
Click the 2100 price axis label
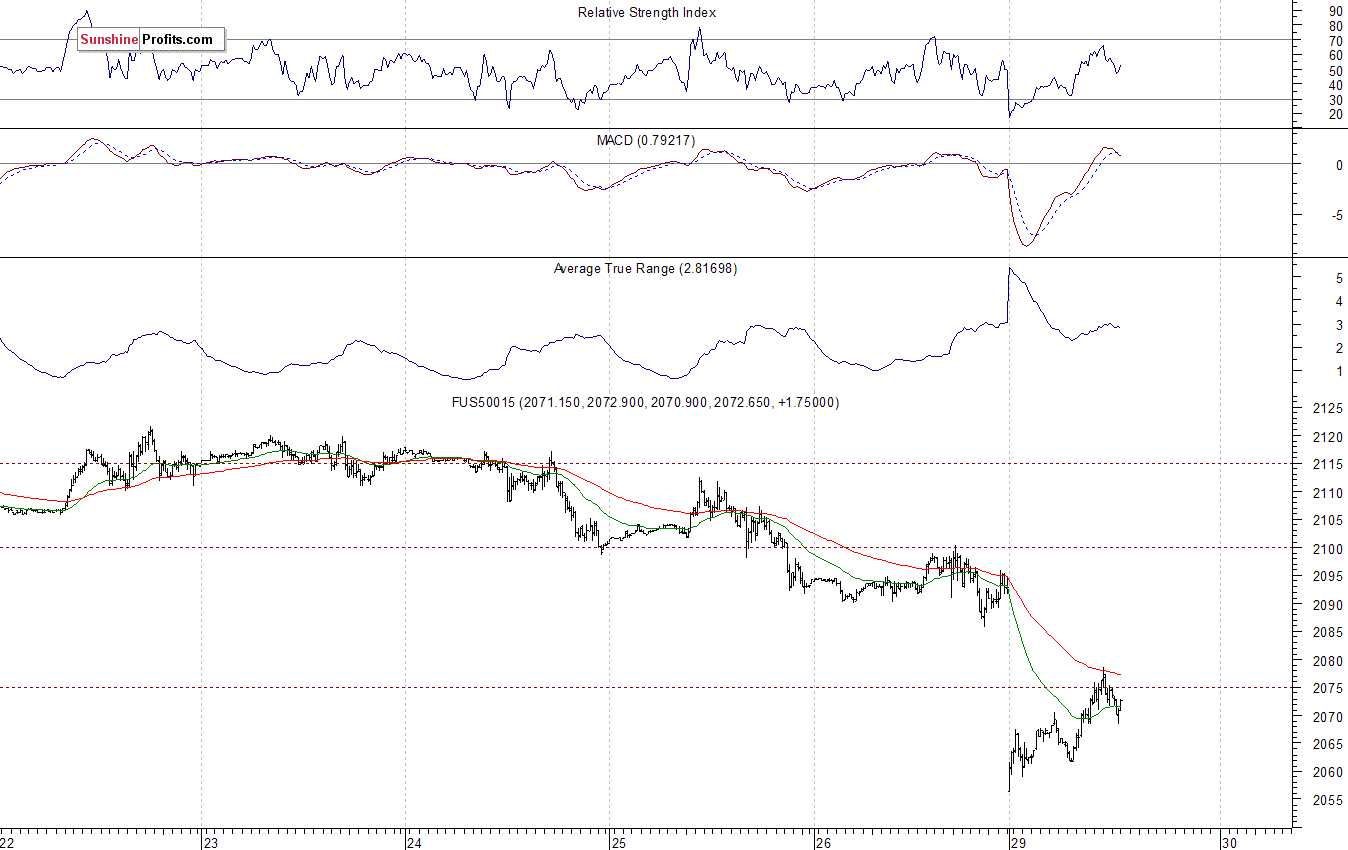tap(1327, 549)
